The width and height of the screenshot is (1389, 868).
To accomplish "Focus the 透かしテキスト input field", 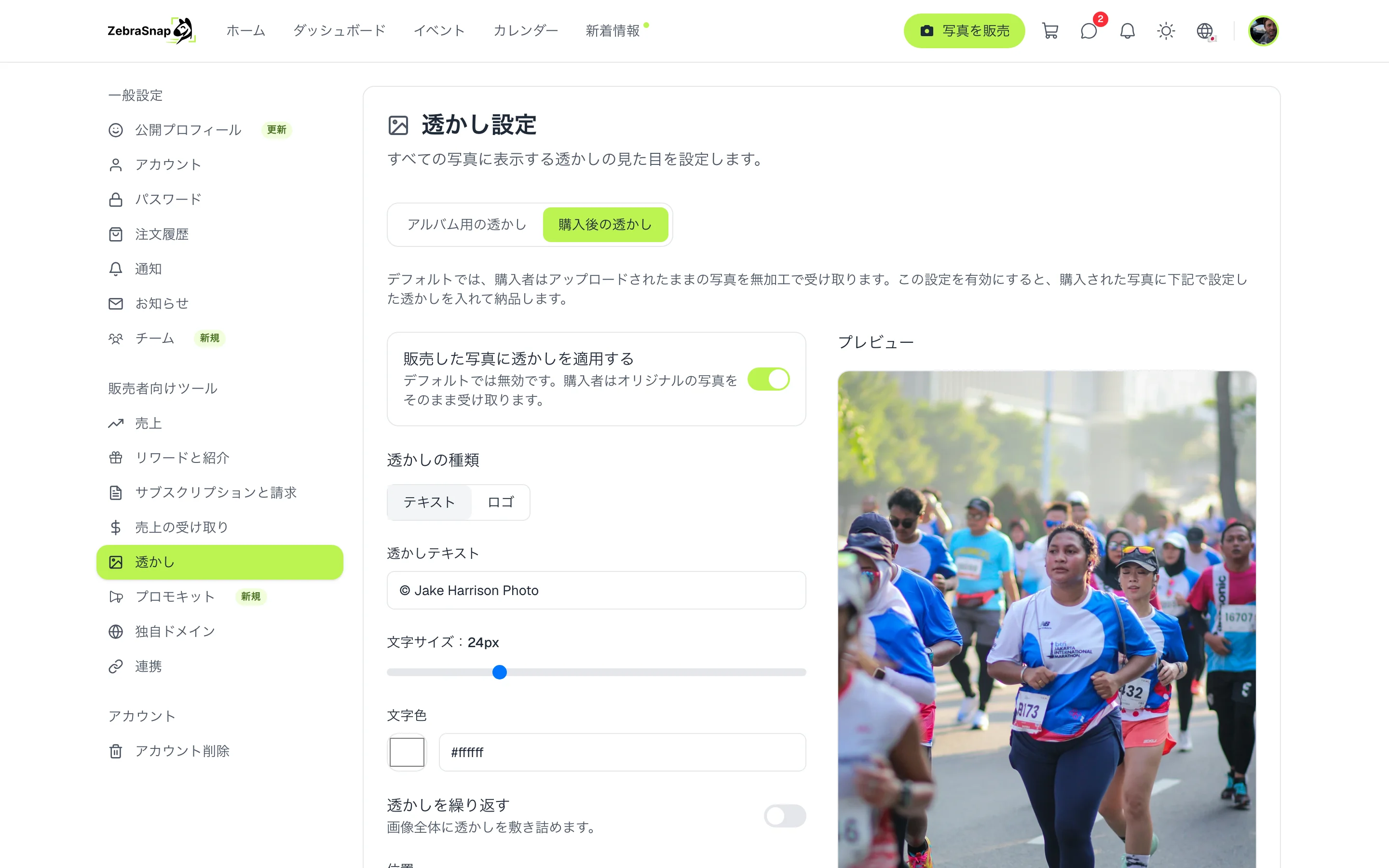I will pyautogui.click(x=596, y=590).
